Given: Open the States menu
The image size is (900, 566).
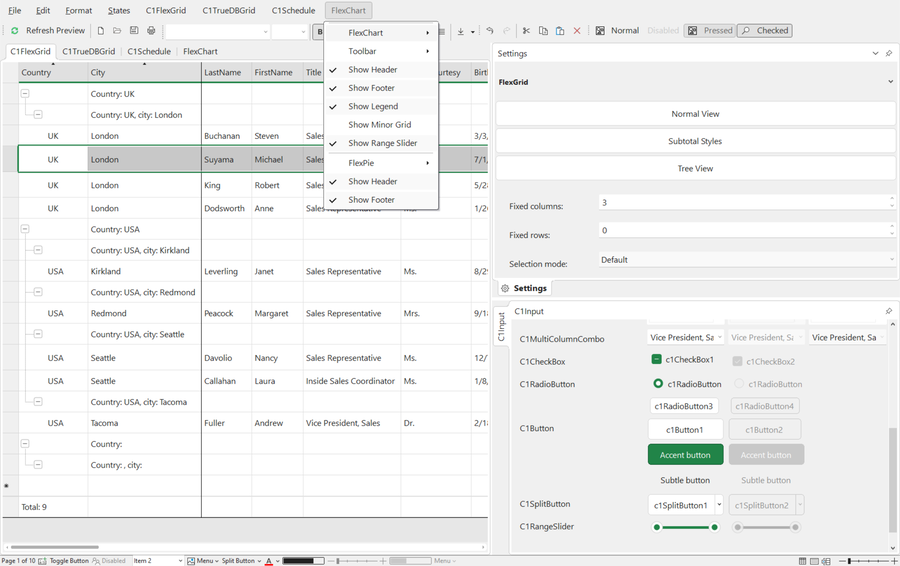Looking at the screenshot, I should (119, 10).
